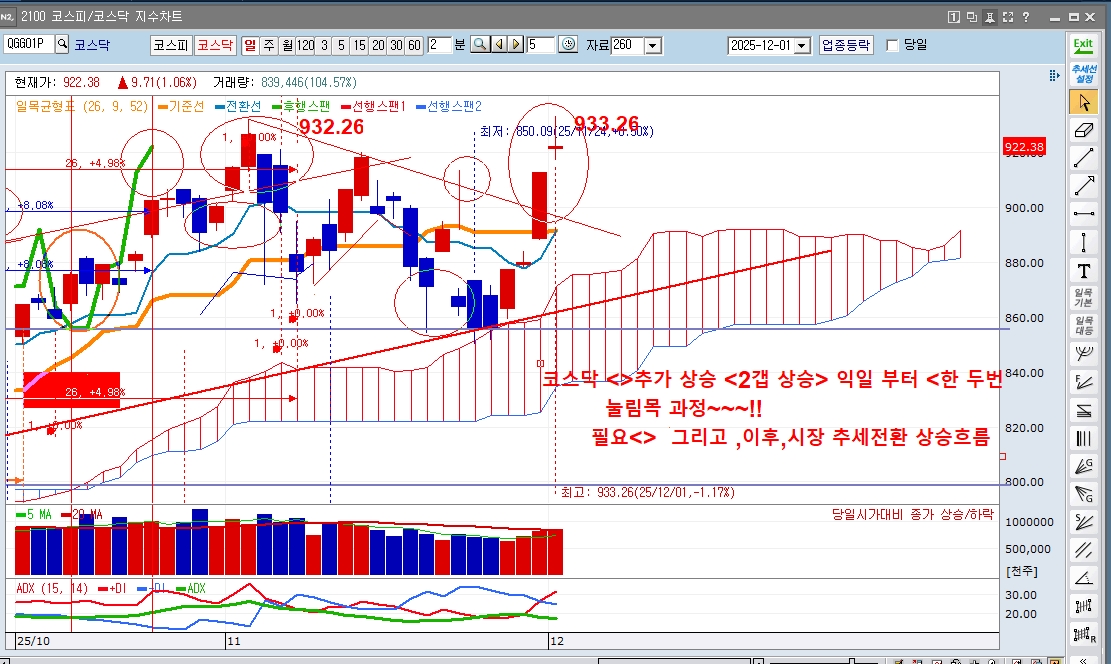Screen dimensions: 1111x664
Task: Click the 업종등락 button
Action: (846, 45)
